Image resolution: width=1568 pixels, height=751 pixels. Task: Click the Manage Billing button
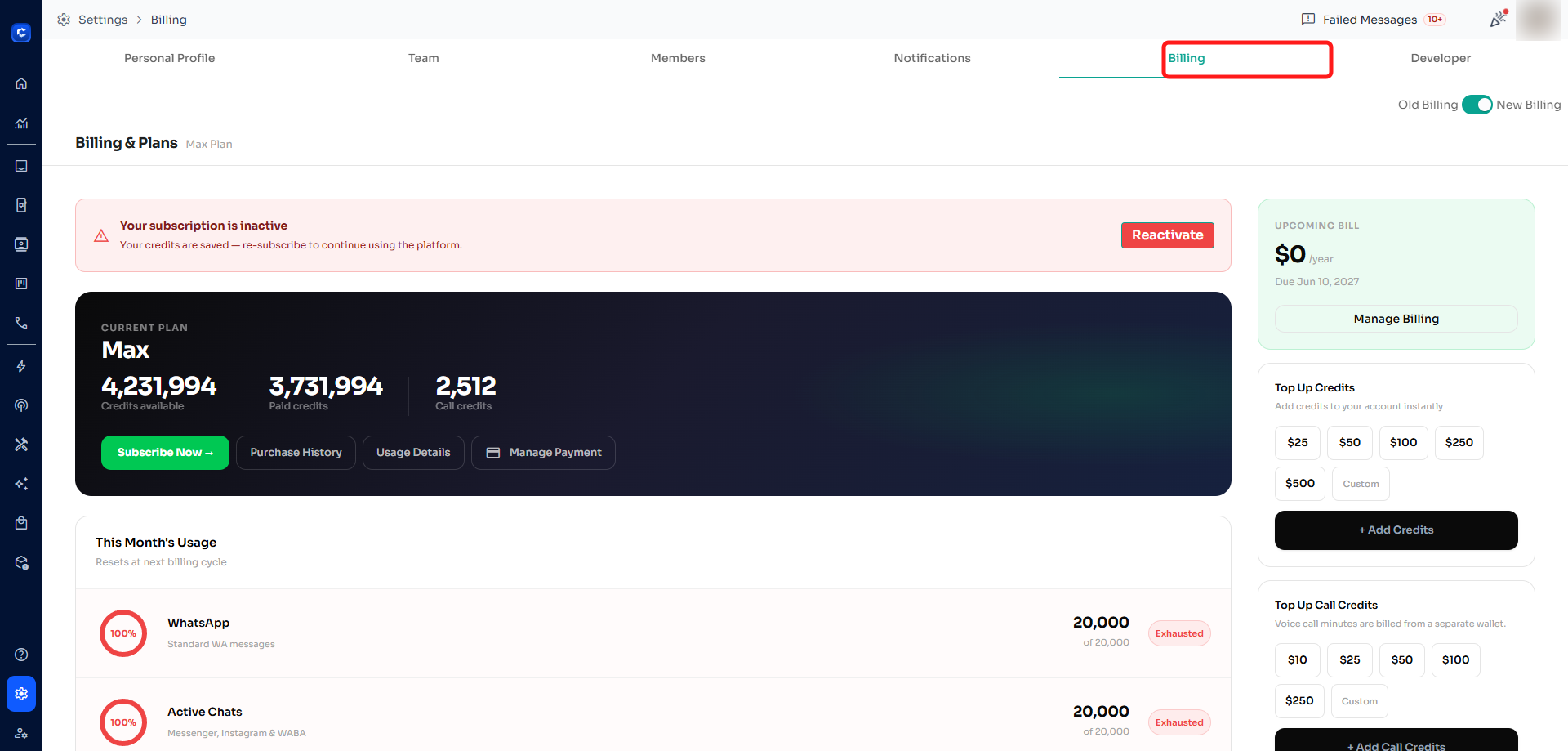coord(1396,319)
